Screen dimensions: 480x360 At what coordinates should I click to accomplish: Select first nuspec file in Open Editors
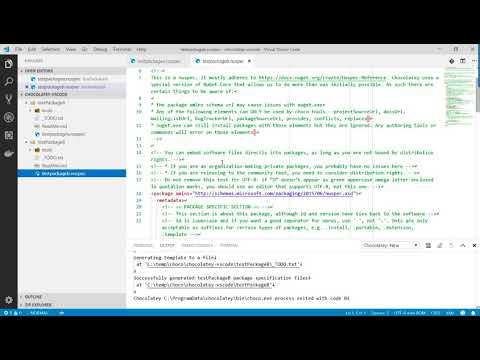coord(72,79)
